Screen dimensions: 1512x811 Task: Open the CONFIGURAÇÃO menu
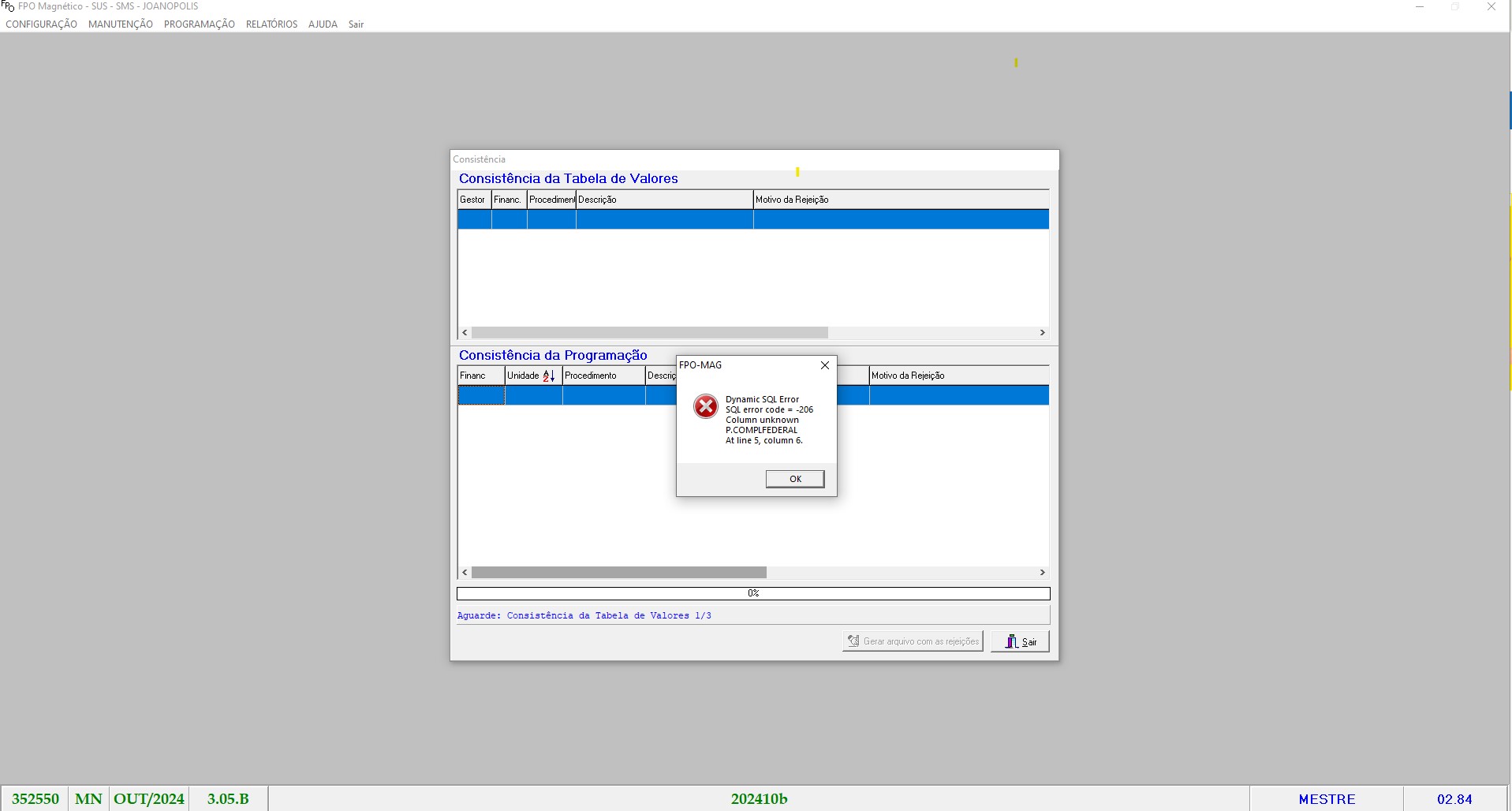pos(42,24)
